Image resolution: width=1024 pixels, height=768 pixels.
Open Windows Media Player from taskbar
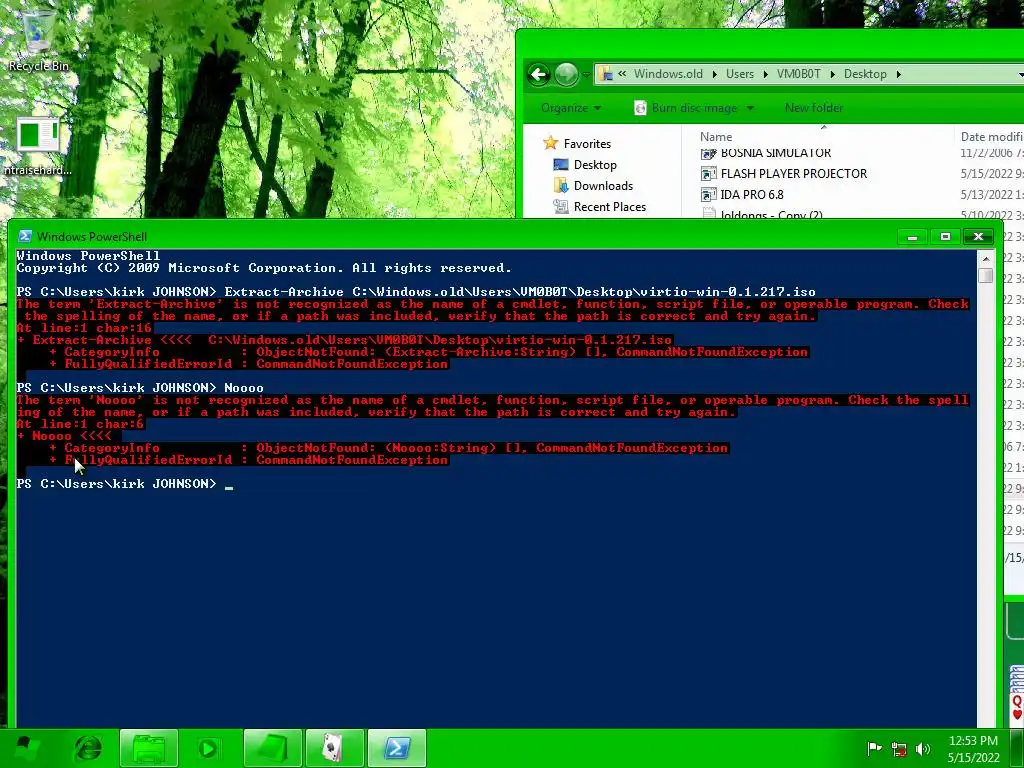[208, 748]
